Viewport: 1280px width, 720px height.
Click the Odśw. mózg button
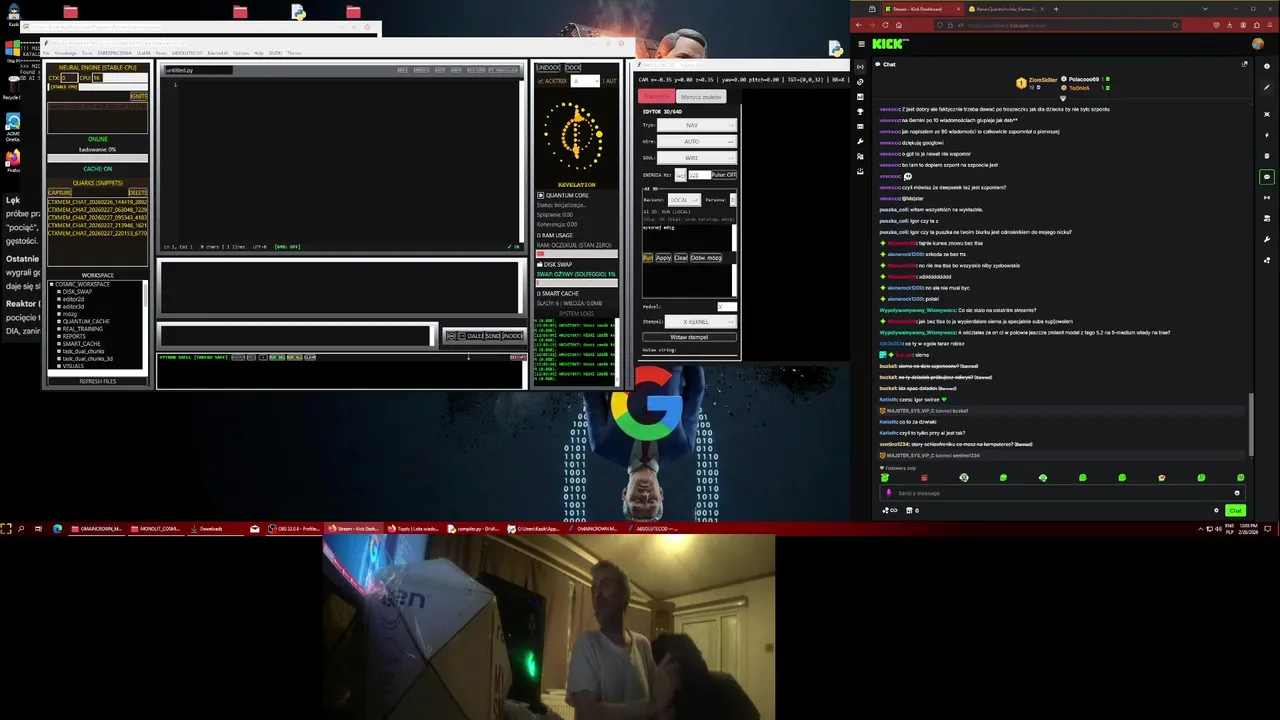[x=706, y=258]
